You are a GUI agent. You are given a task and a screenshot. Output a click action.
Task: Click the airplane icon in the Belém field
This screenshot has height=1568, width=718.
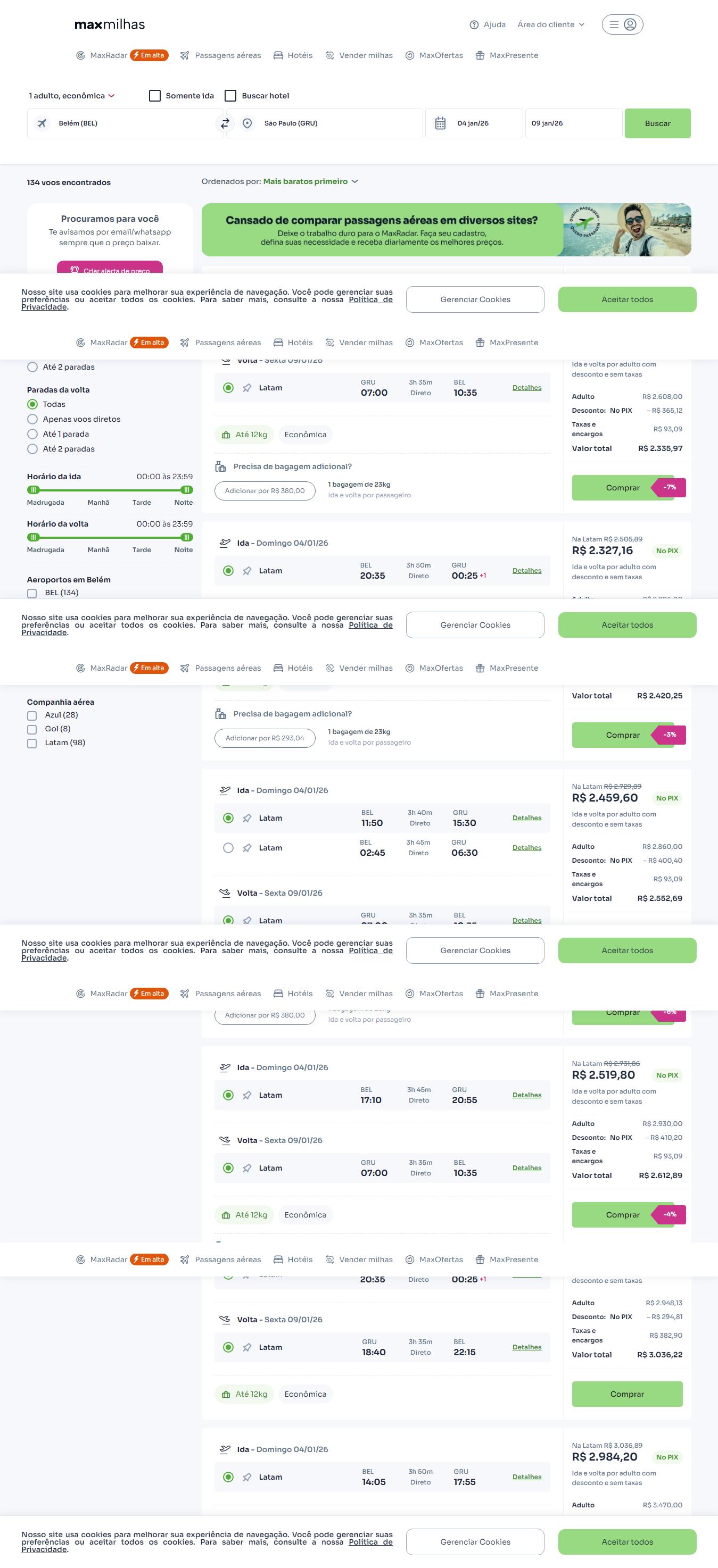pyautogui.click(x=42, y=123)
